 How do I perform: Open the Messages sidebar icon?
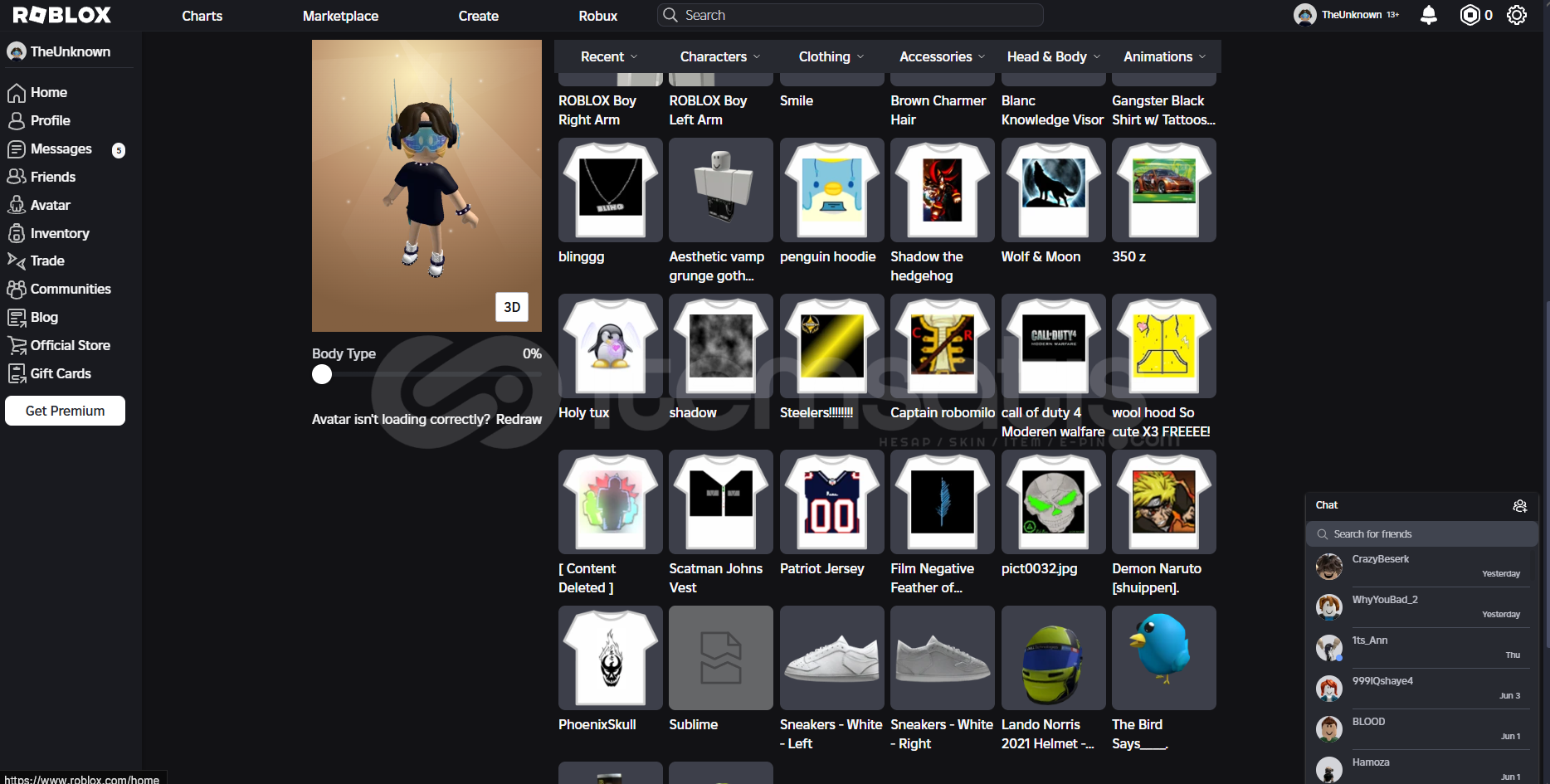[17, 149]
